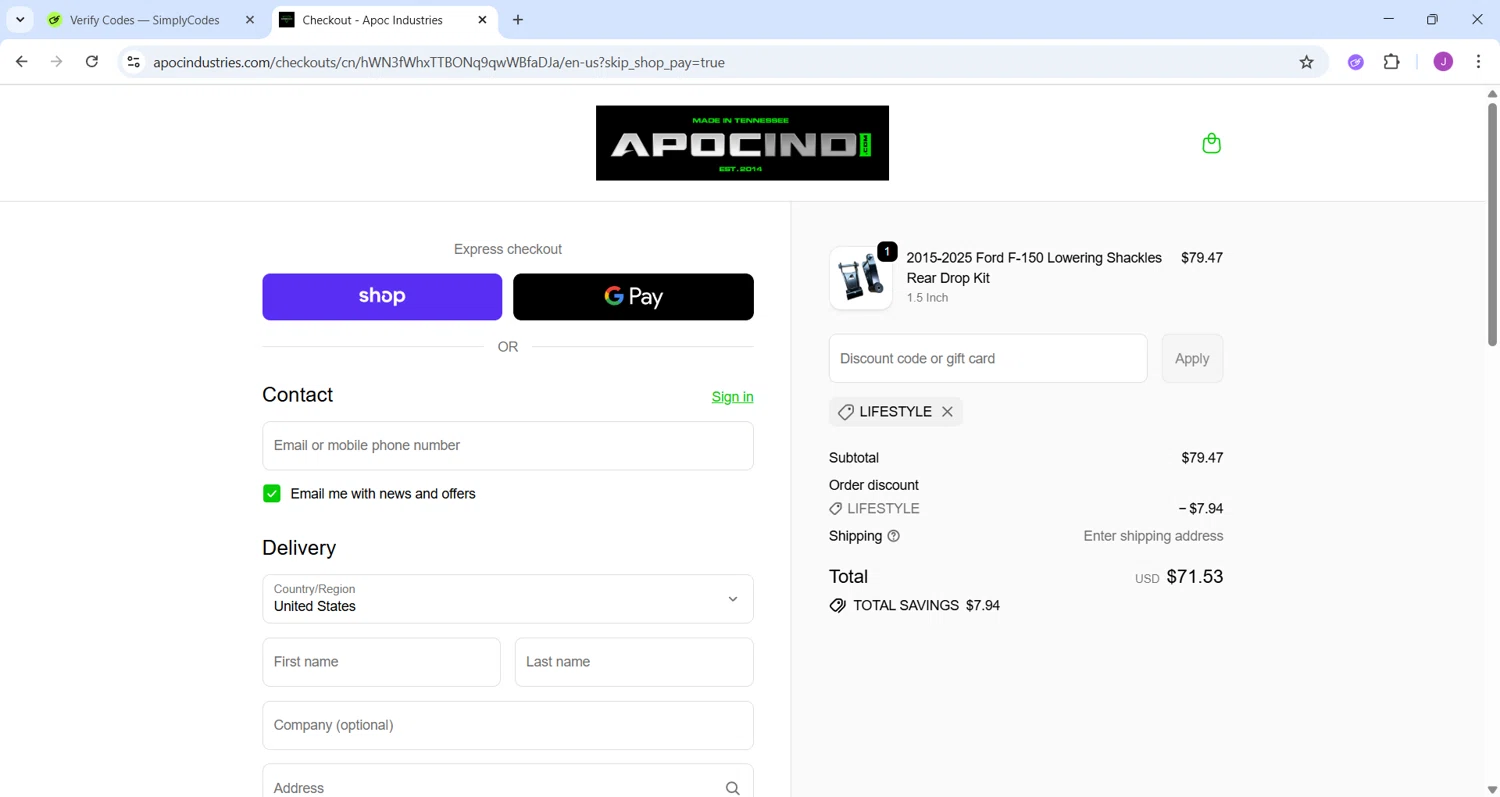View site information icon in address bar
The height and width of the screenshot is (797, 1500).
pyautogui.click(x=133, y=62)
